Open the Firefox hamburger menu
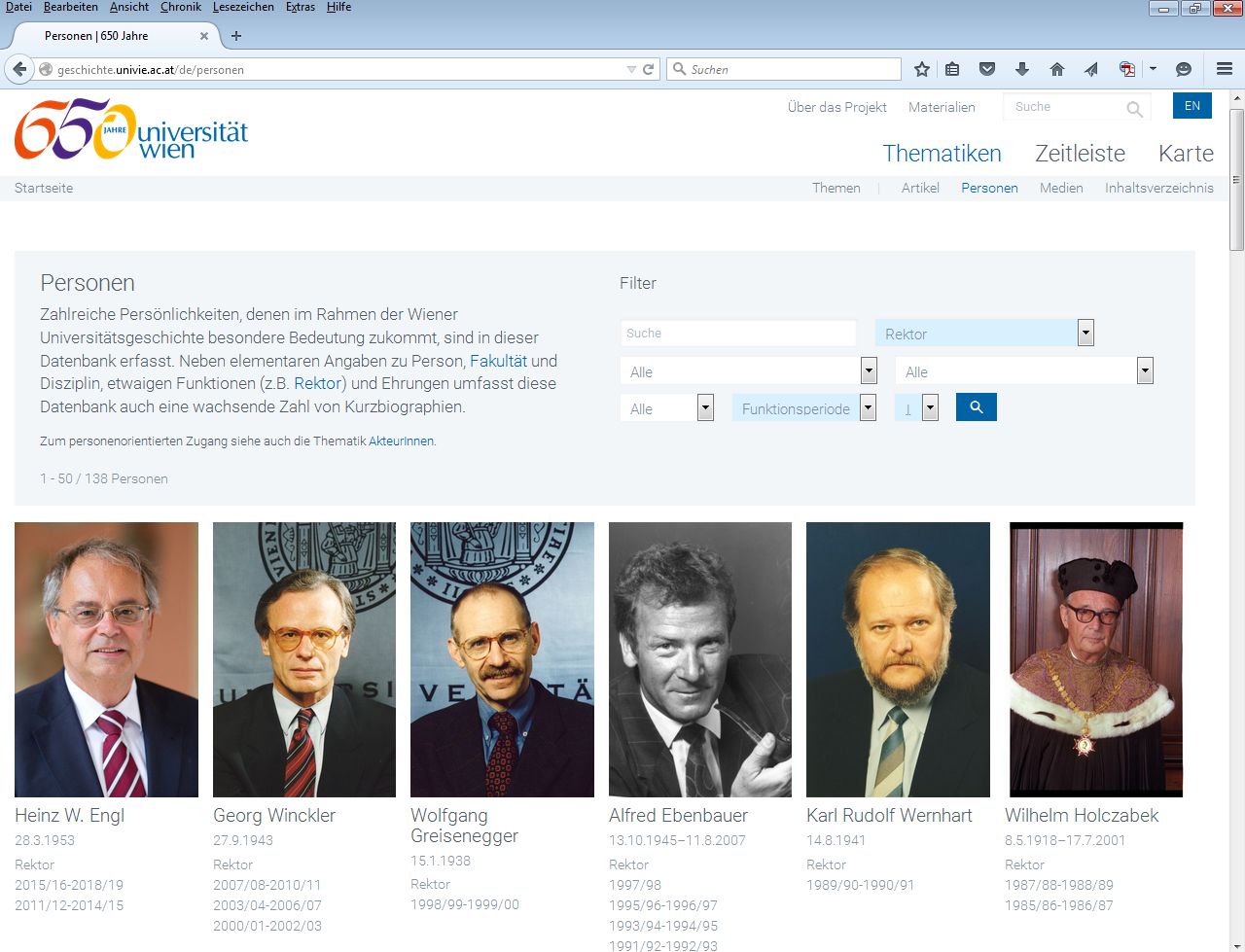Viewport: 1245px width, 952px height. coord(1225,69)
